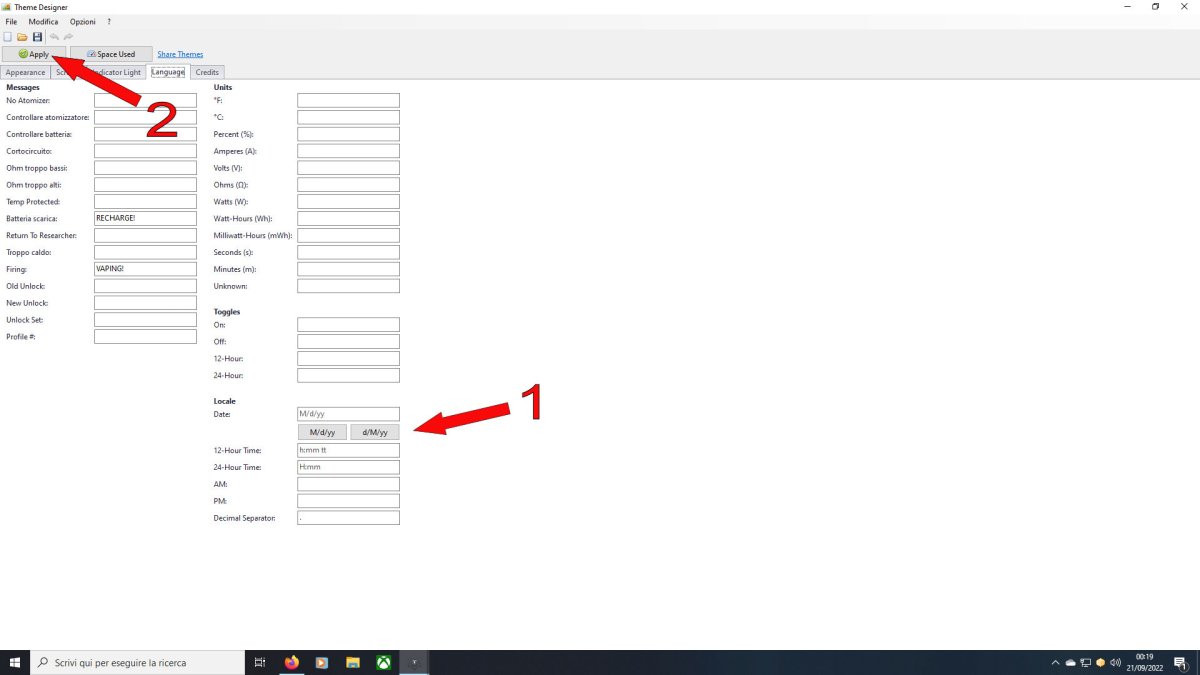The image size is (1200, 675).
Task: Click the 12-Hour toggle text field
Action: click(348, 358)
